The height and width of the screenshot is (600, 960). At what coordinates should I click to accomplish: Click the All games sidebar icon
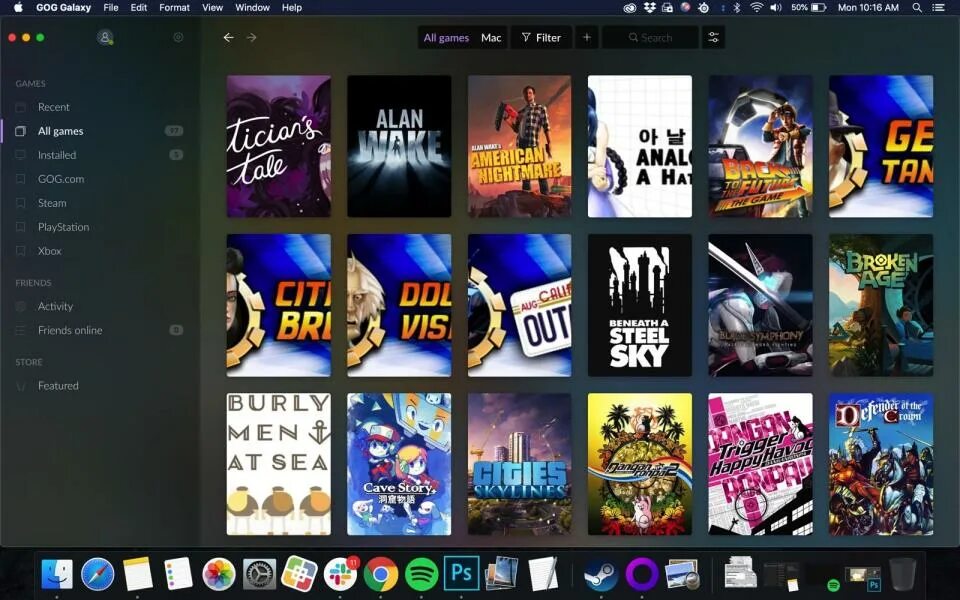(20, 131)
